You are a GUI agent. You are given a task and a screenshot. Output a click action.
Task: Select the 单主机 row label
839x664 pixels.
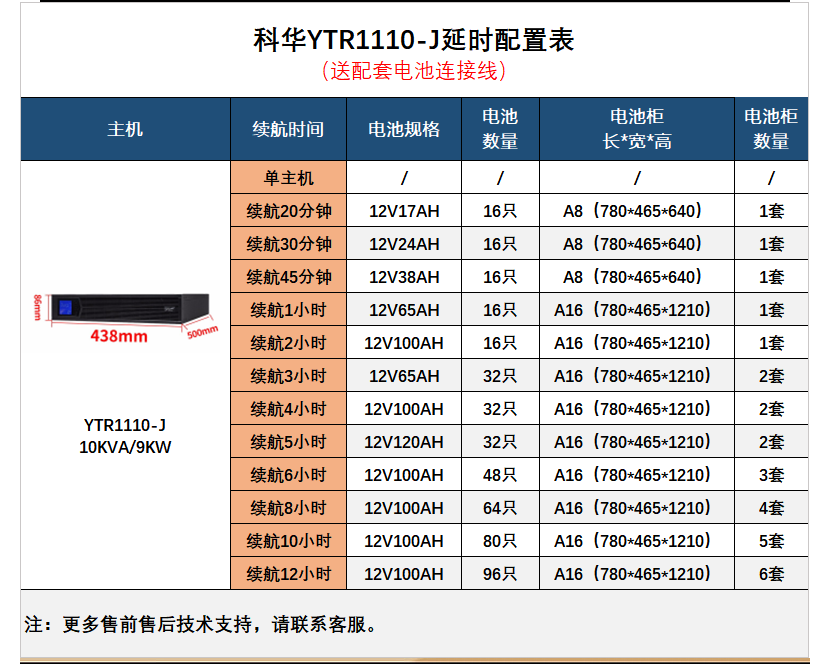(x=288, y=178)
